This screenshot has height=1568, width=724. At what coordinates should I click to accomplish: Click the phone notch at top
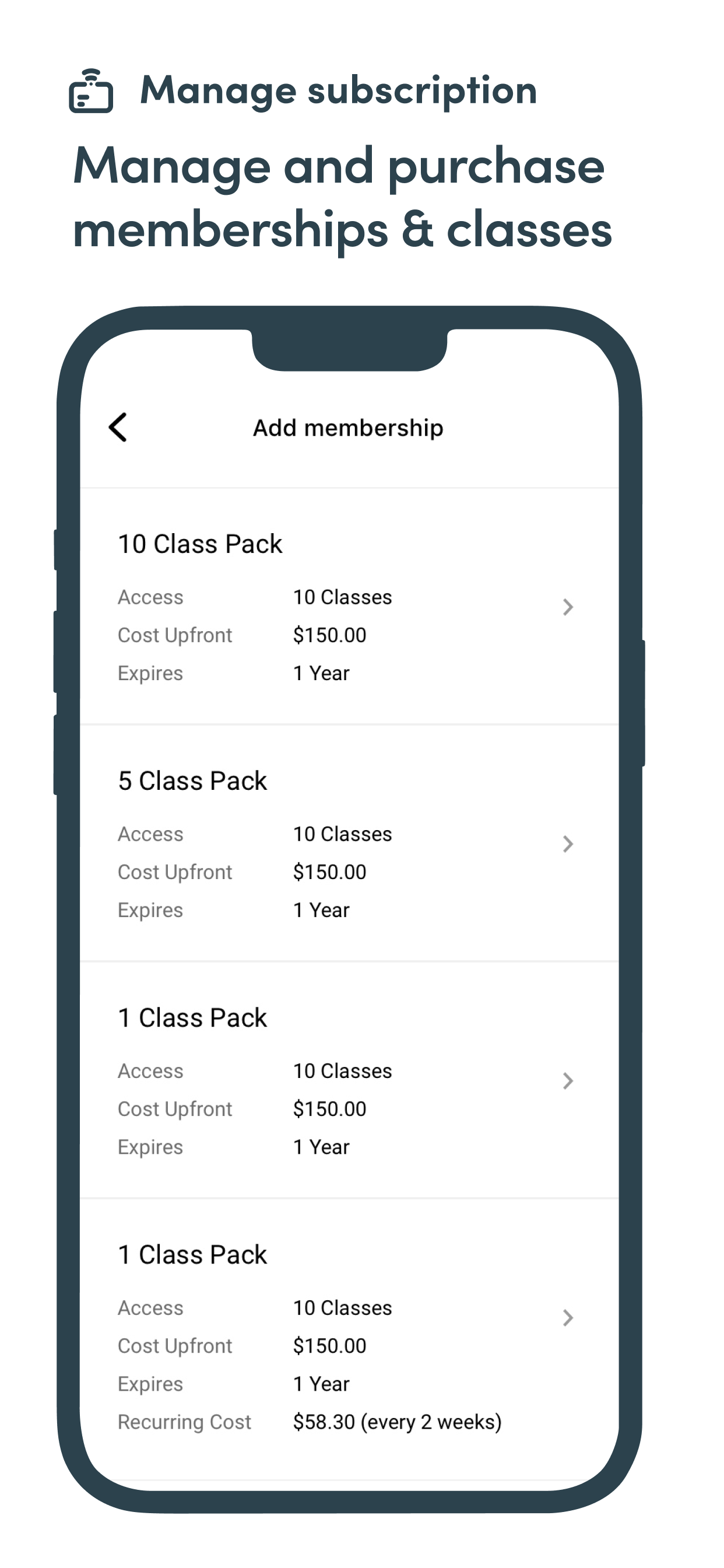[x=350, y=349]
